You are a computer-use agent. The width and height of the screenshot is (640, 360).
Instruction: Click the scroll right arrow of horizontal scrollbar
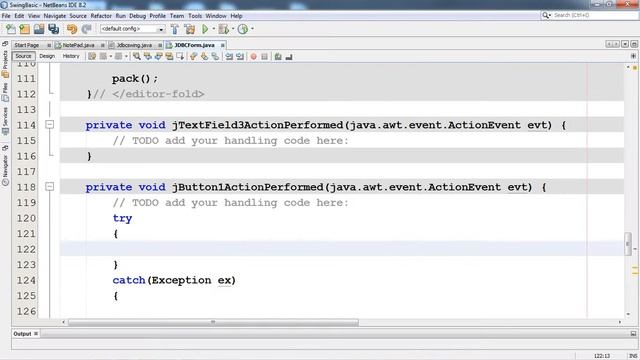tap(620, 322)
